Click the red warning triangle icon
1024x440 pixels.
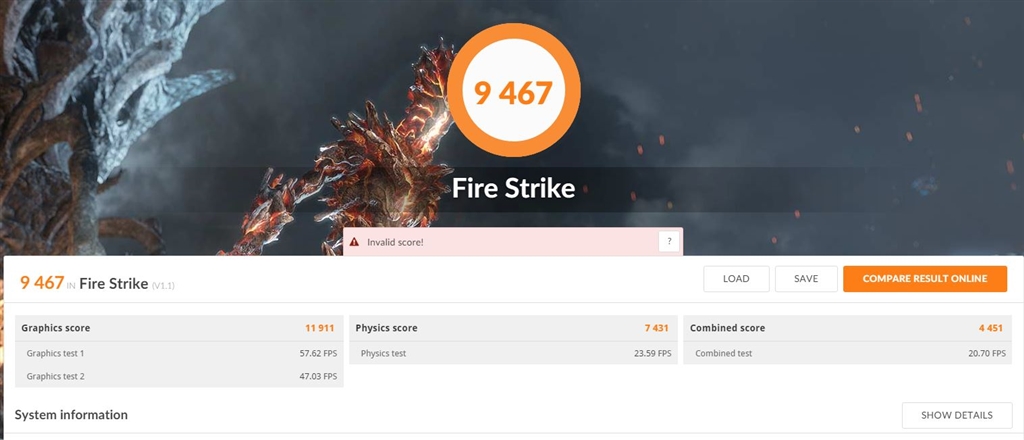pyautogui.click(x=354, y=242)
